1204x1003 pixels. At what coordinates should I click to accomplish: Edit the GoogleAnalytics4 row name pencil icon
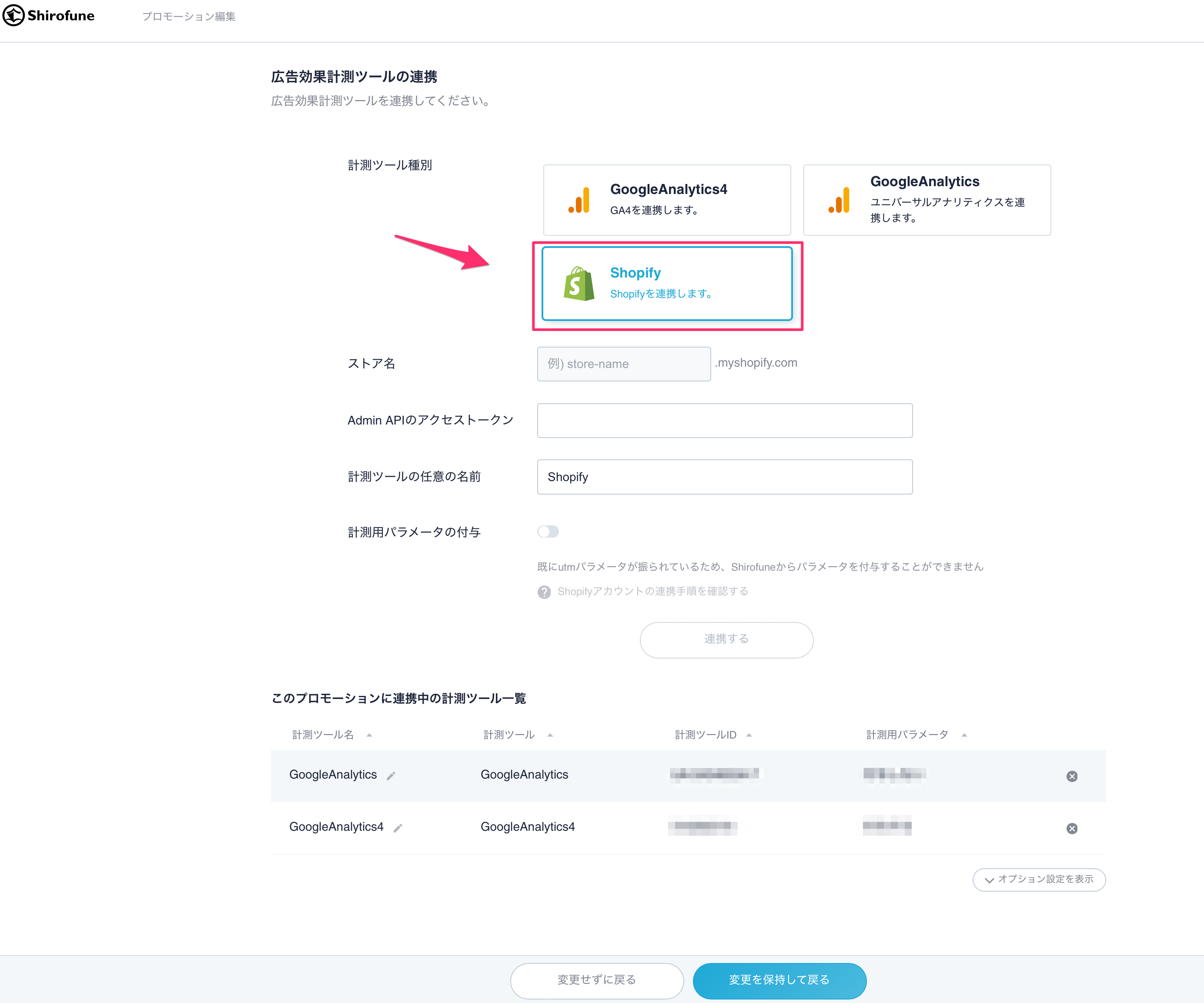coord(398,828)
